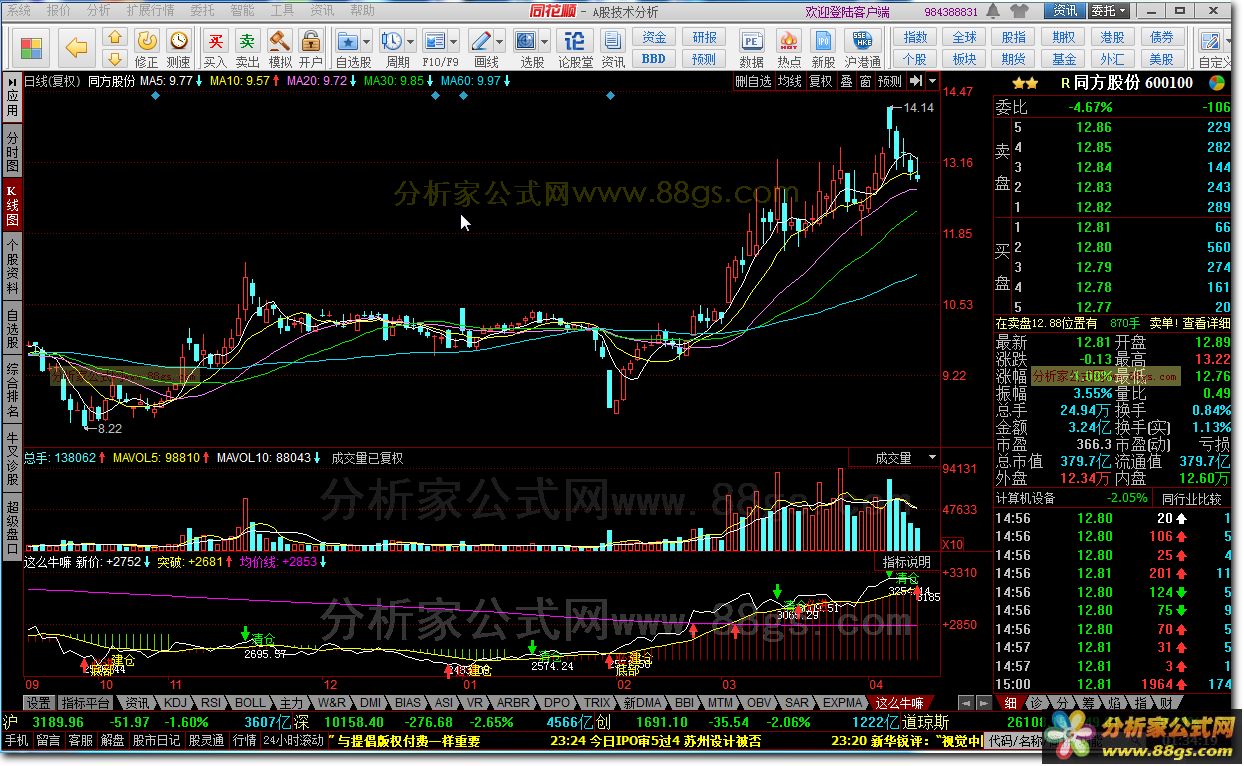Click the page-down yellow arrow icon
Image resolution: width=1244 pixels, height=766 pixels.
click(115, 57)
